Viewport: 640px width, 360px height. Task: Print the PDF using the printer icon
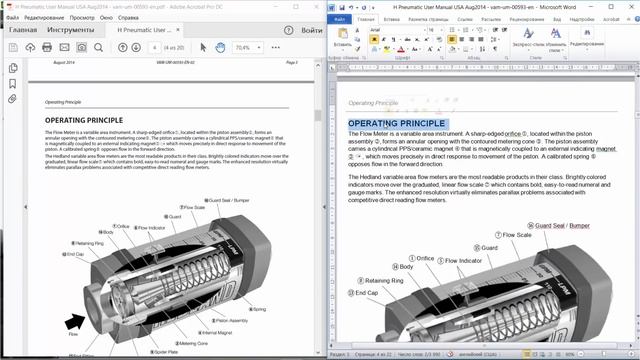coord(47,47)
